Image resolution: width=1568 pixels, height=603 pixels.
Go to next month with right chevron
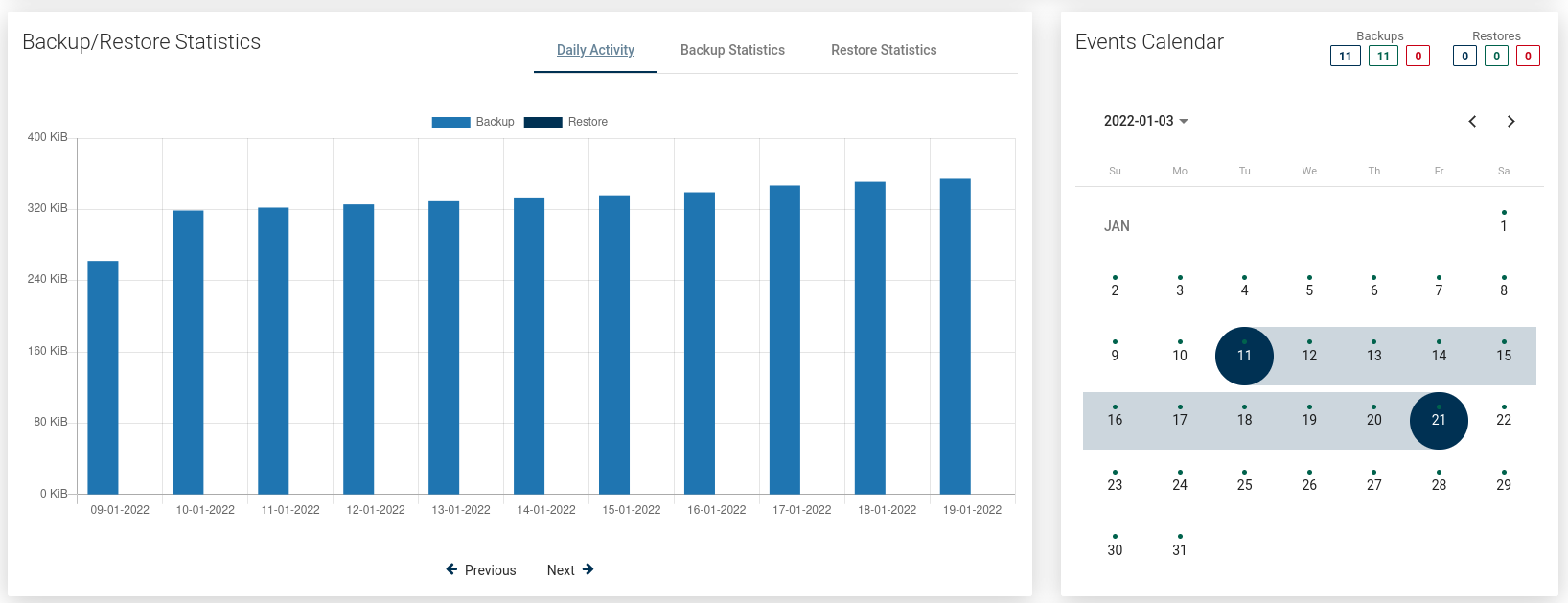(x=1510, y=122)
